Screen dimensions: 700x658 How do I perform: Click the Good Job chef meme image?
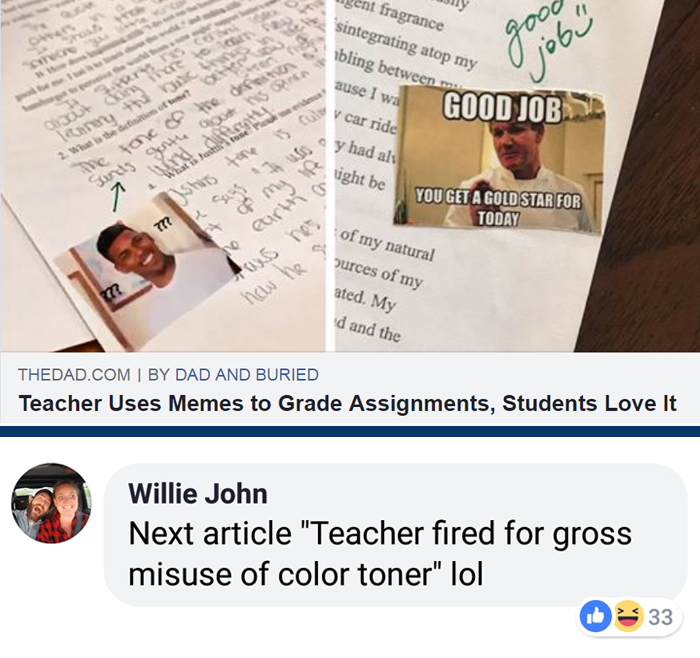[x=499, y=159]
